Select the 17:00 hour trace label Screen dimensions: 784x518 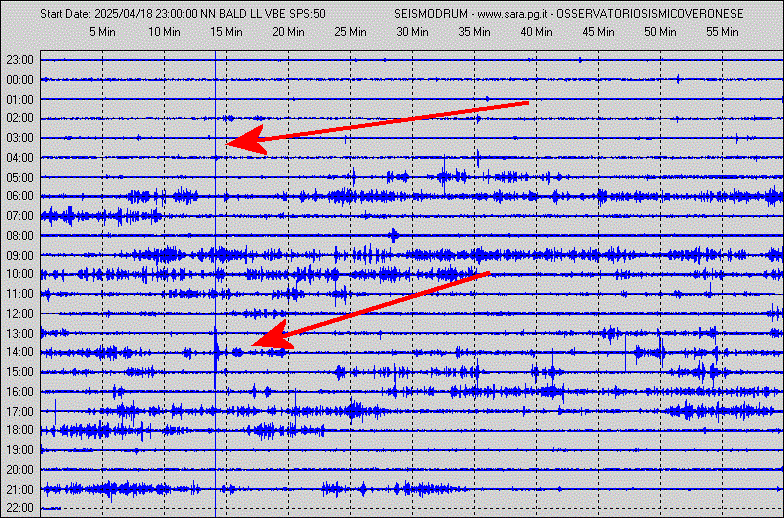(x=20, y=412)
